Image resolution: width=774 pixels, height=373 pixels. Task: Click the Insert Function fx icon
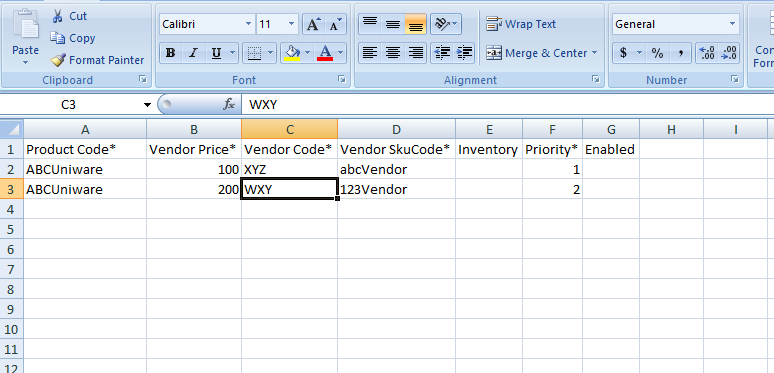[x=229, y=104]
